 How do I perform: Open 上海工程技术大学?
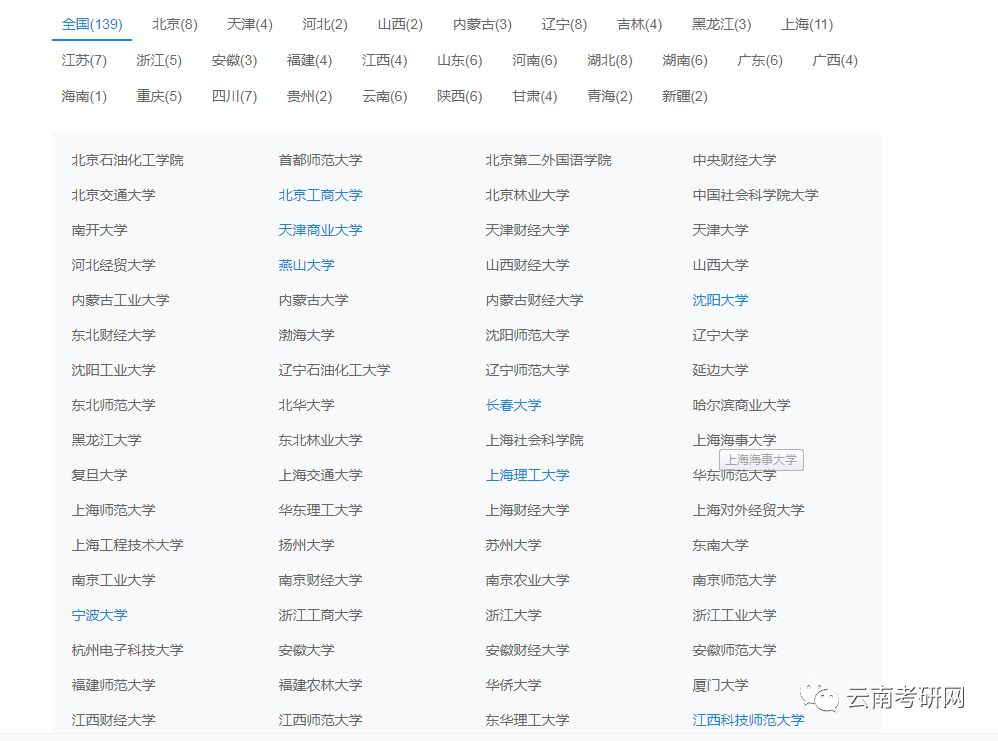point(127,545)
